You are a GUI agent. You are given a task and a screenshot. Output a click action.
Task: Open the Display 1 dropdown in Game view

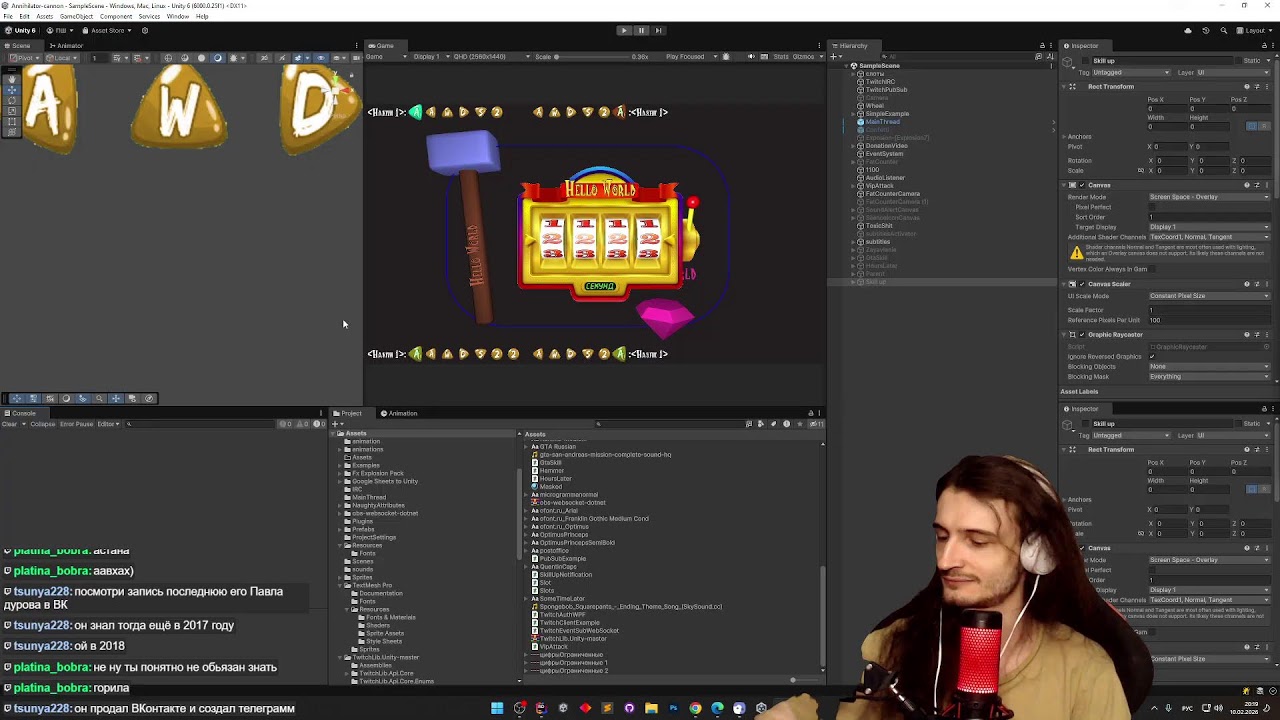tap(430, 57)
